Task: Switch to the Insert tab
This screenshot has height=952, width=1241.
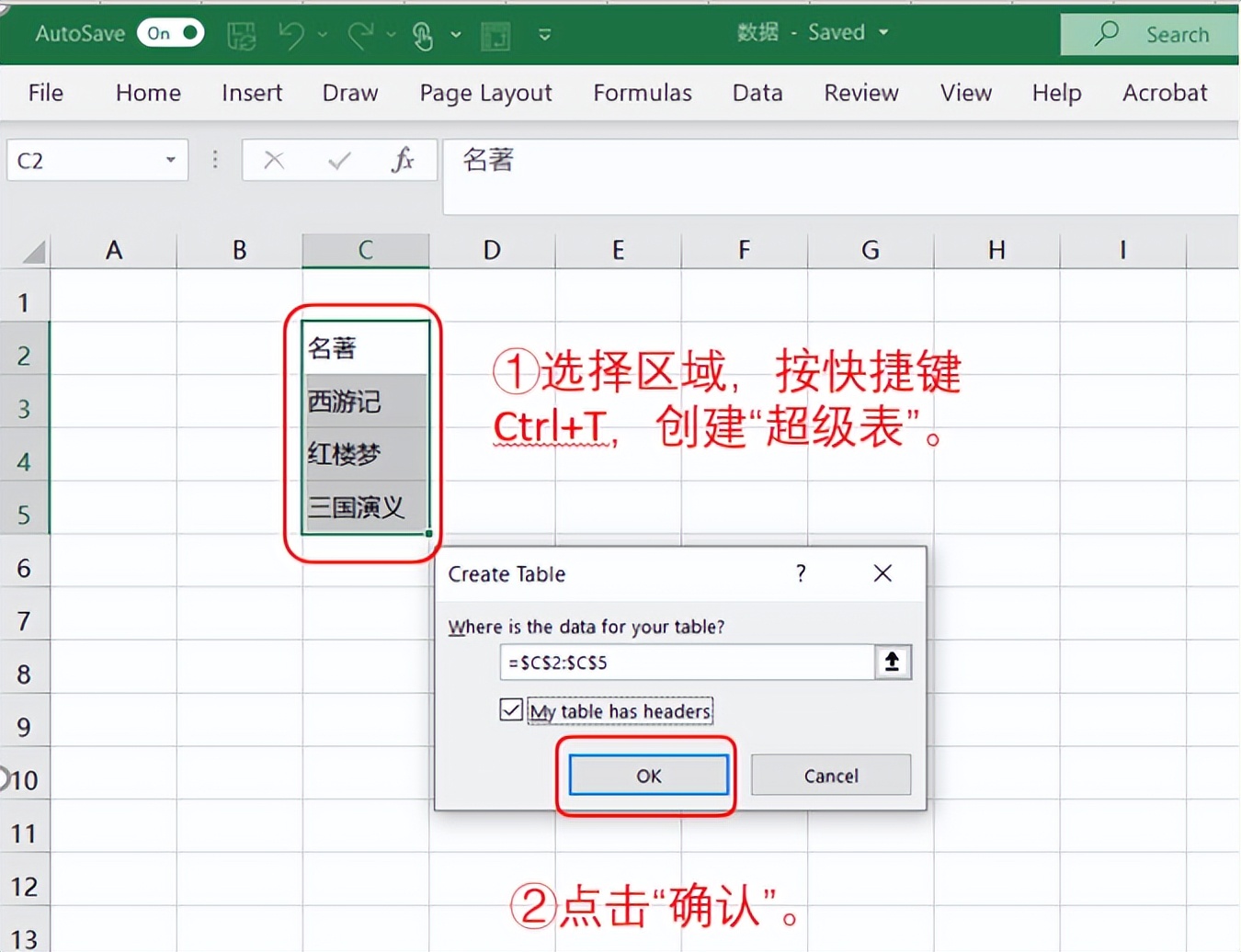Action: (x=252, y=93)
